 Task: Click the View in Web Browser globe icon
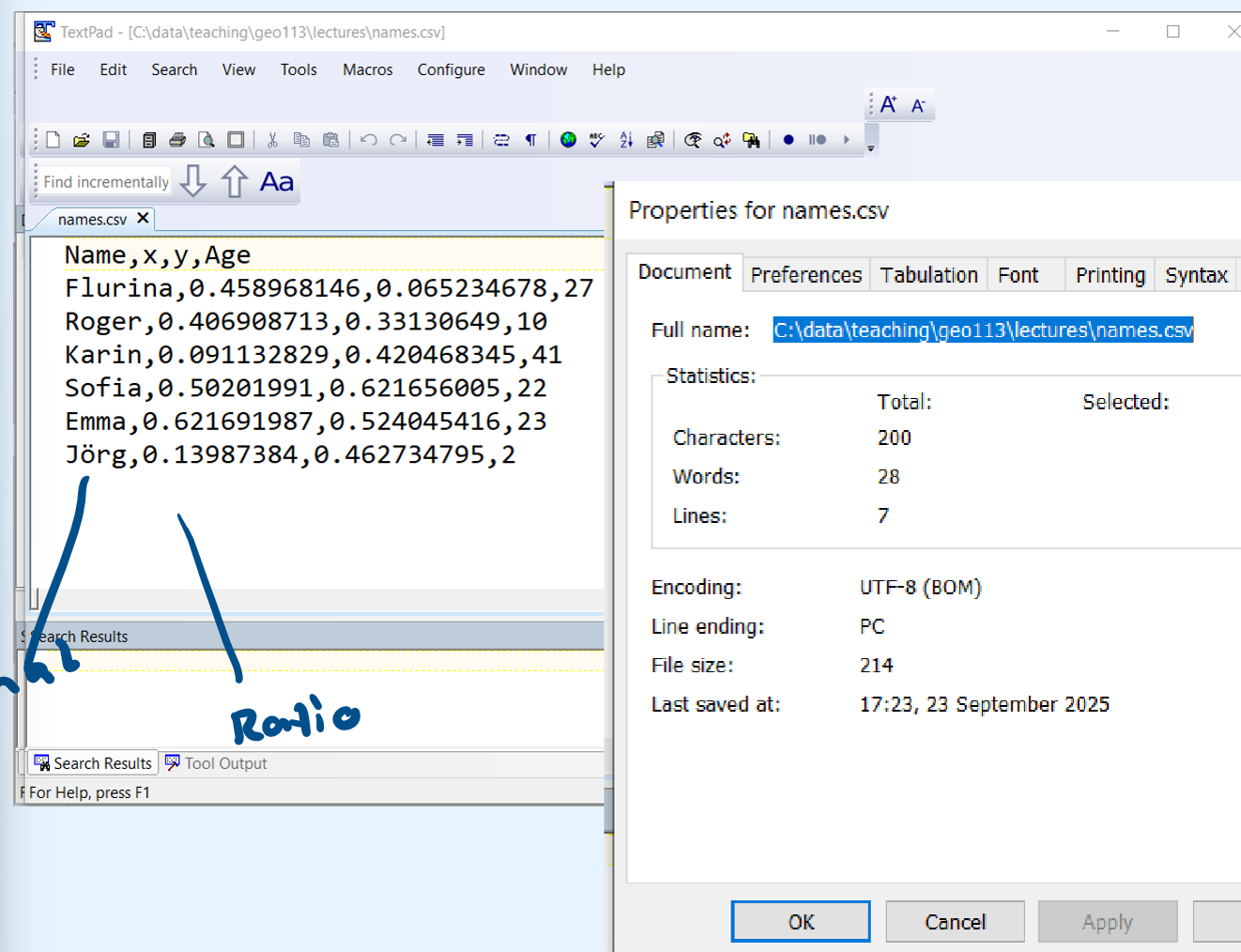point(568,140)
